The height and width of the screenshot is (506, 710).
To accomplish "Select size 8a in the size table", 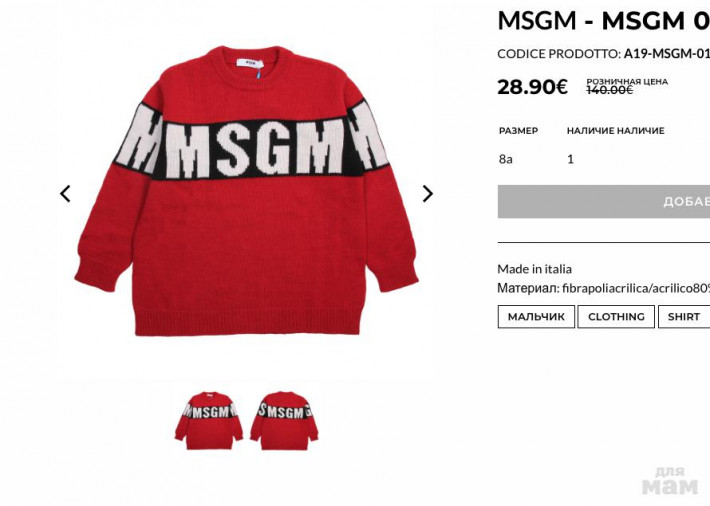I will pos(505,159).
